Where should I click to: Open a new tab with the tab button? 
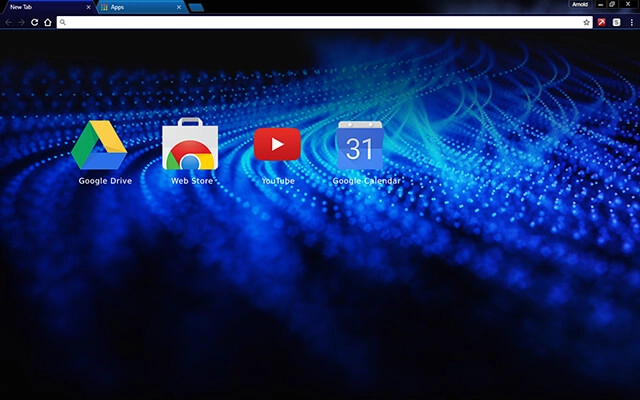tap(196, 7)
